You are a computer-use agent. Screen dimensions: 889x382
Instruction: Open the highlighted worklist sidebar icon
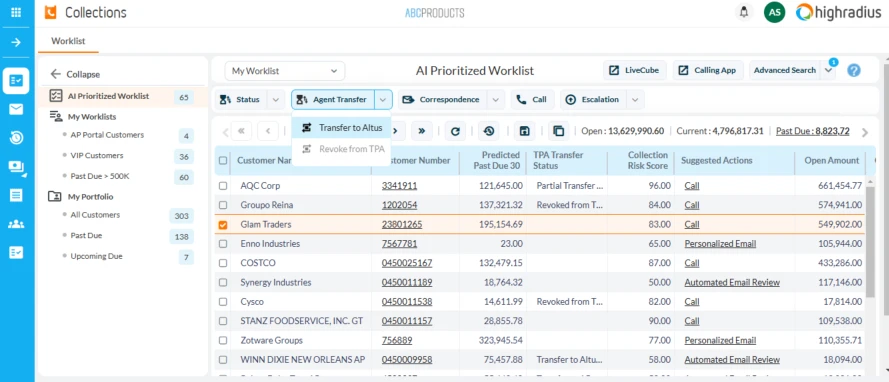(16, 80)
